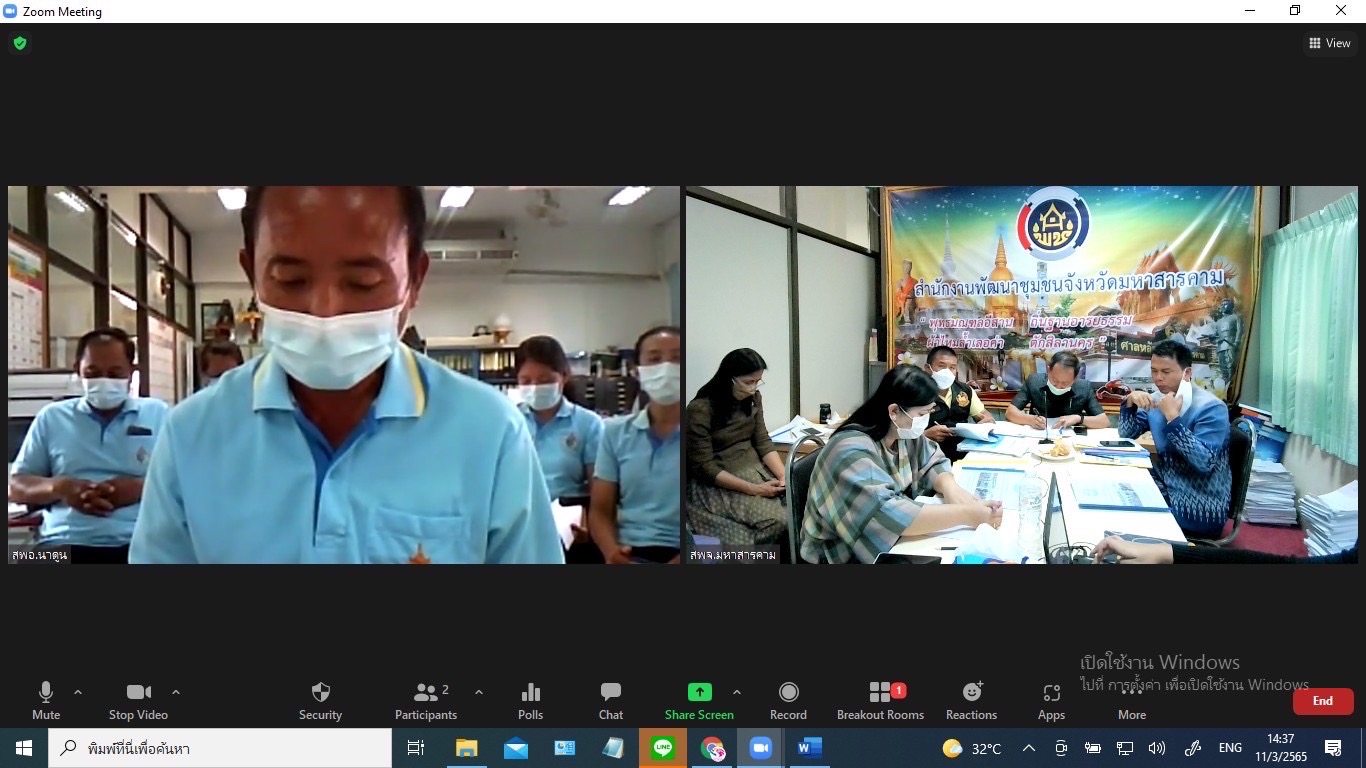This screenshot has height=768, width=1366.
Task: Click the Windows taskbar search box
Action: tap(220, 748)
